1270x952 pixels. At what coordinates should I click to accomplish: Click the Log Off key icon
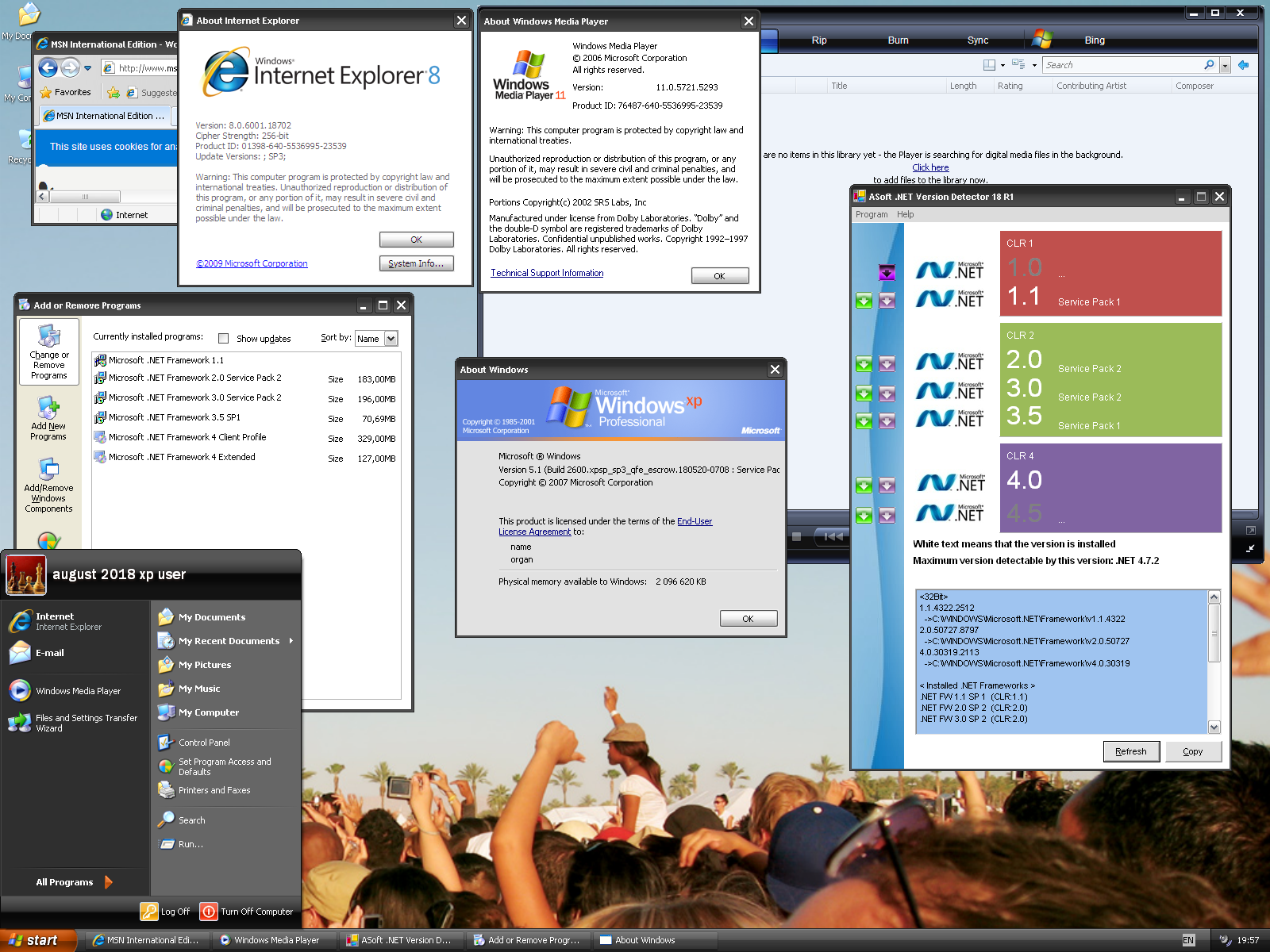point(149,912)
